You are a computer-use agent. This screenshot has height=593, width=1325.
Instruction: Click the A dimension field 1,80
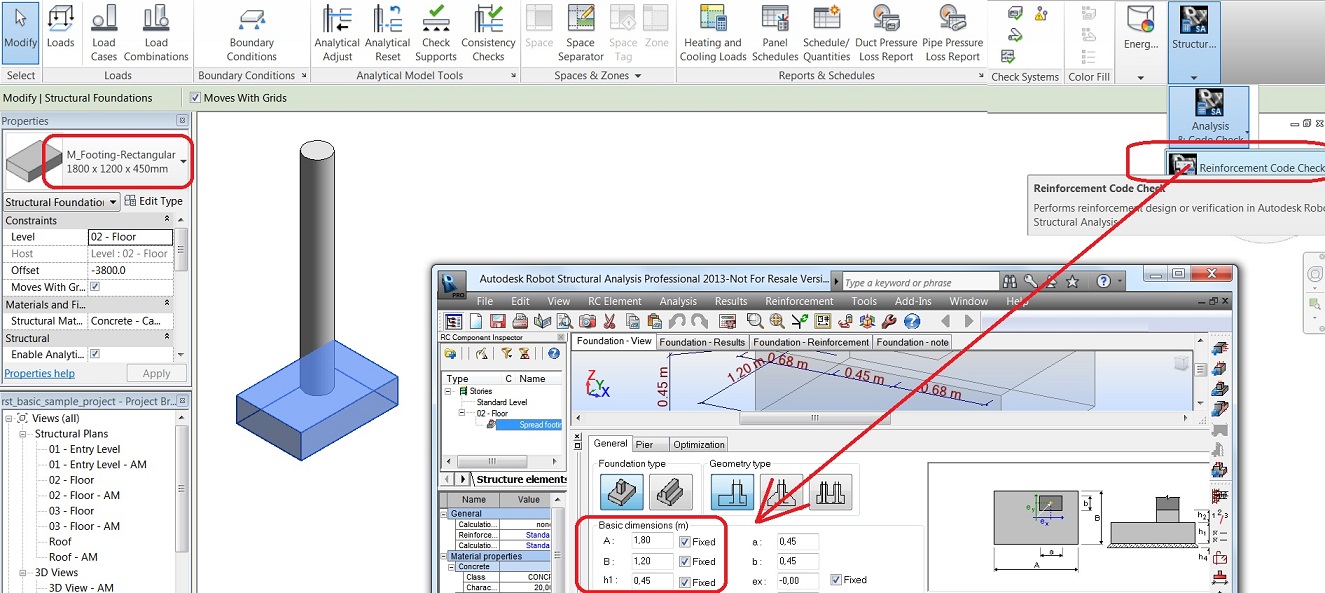coord(651,540)
